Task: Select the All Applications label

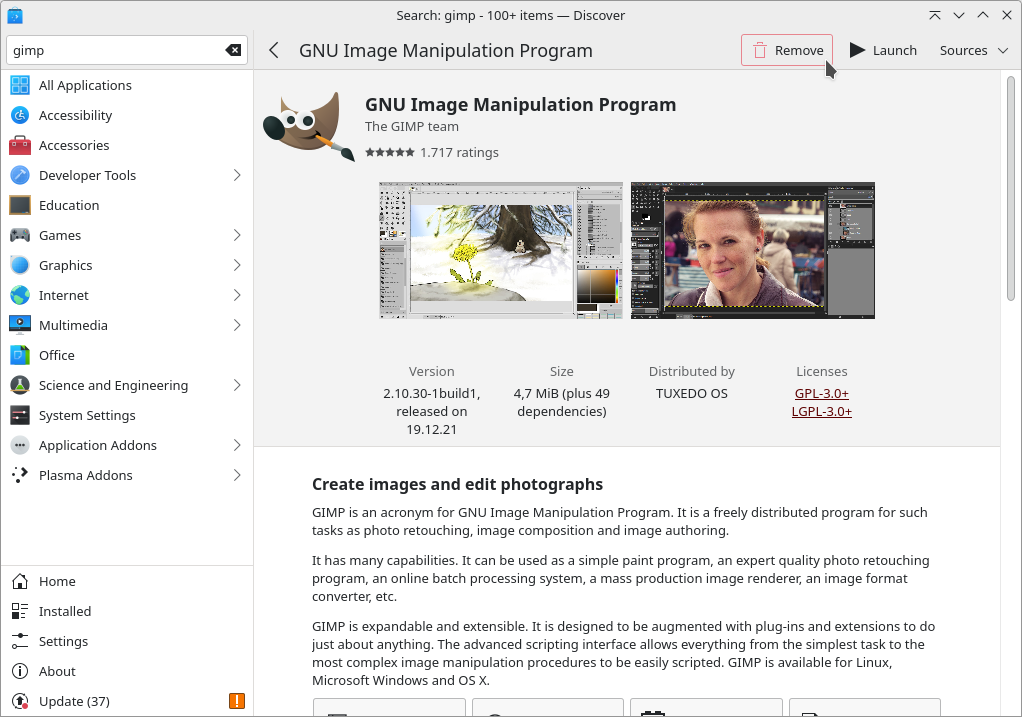Action: (x=85, y=85)
